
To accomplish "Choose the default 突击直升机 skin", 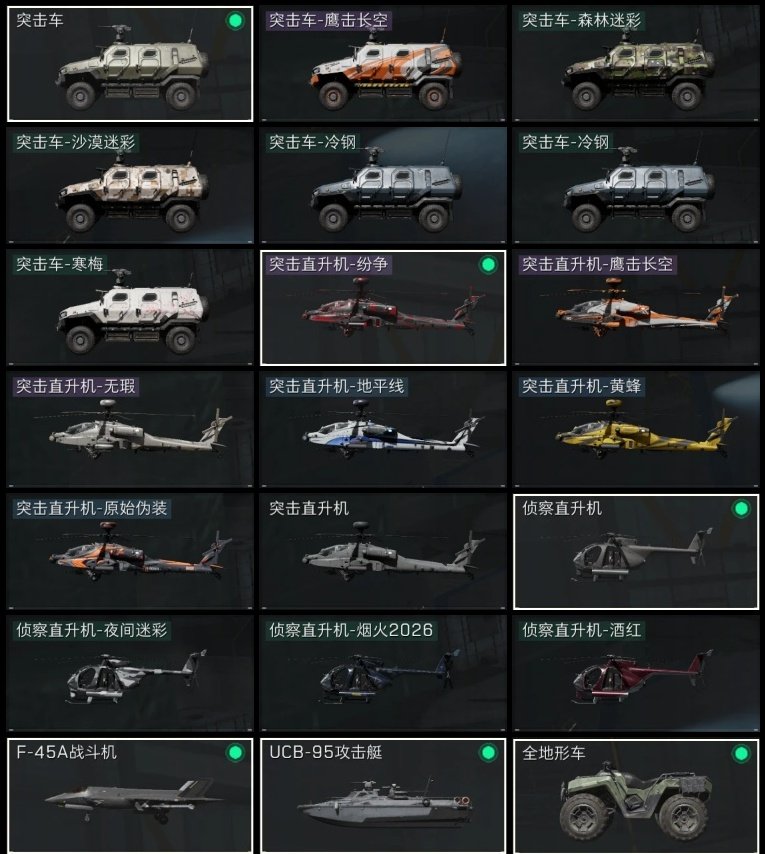I will point(383,551).
